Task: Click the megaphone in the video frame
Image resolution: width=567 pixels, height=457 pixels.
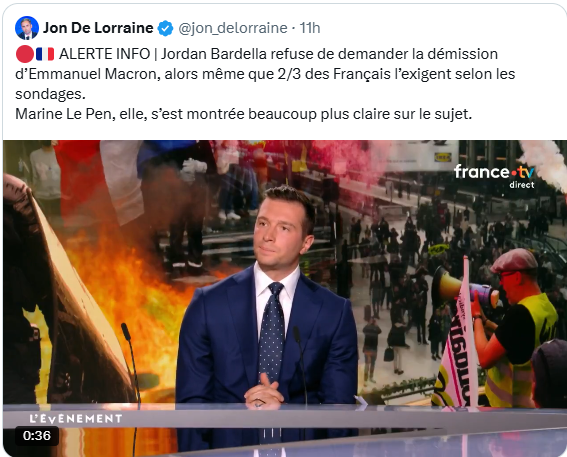Action: click(x=464, y=288)
